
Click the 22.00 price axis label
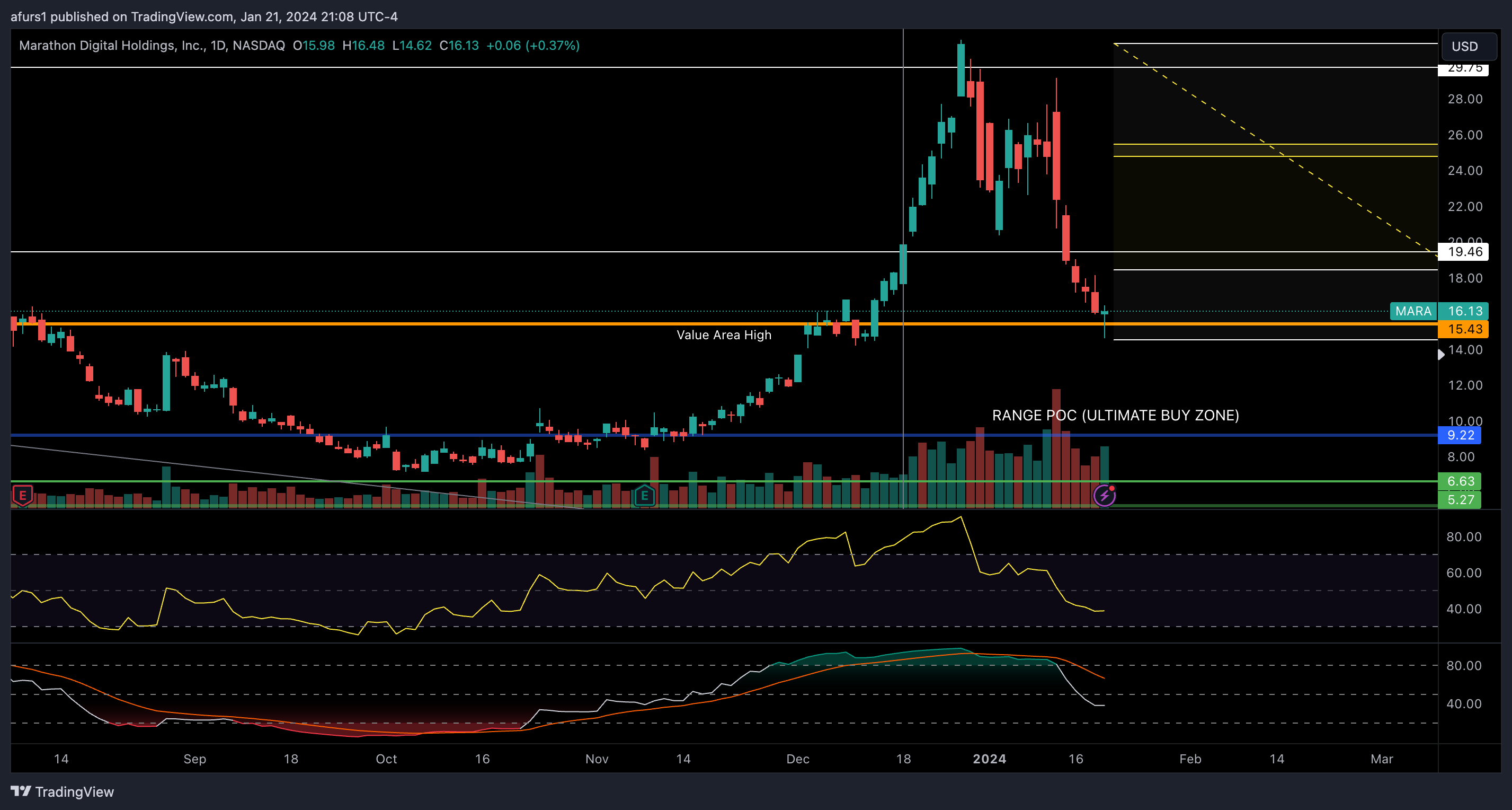1465,207
